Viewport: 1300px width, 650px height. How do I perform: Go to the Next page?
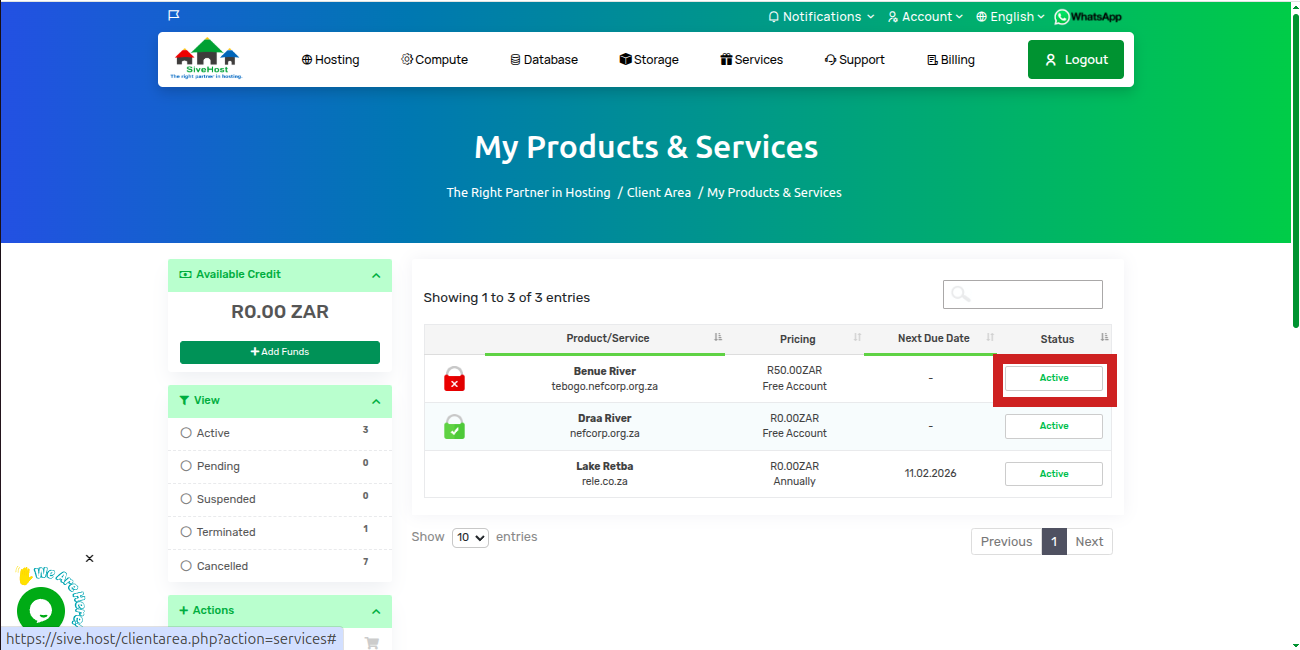pos(1089,542)
